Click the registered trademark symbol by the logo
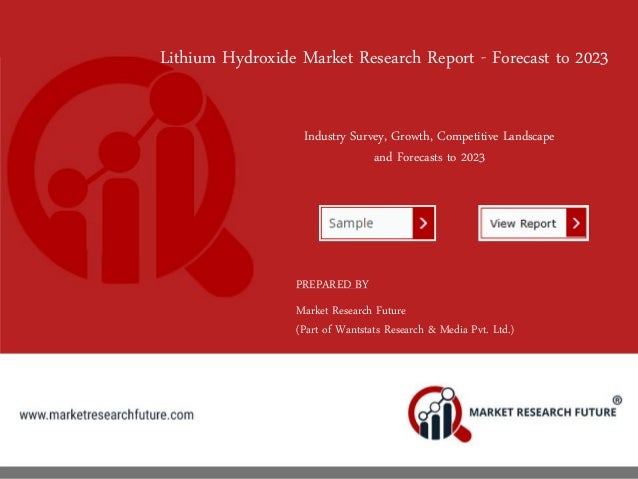 click(617, 400)
